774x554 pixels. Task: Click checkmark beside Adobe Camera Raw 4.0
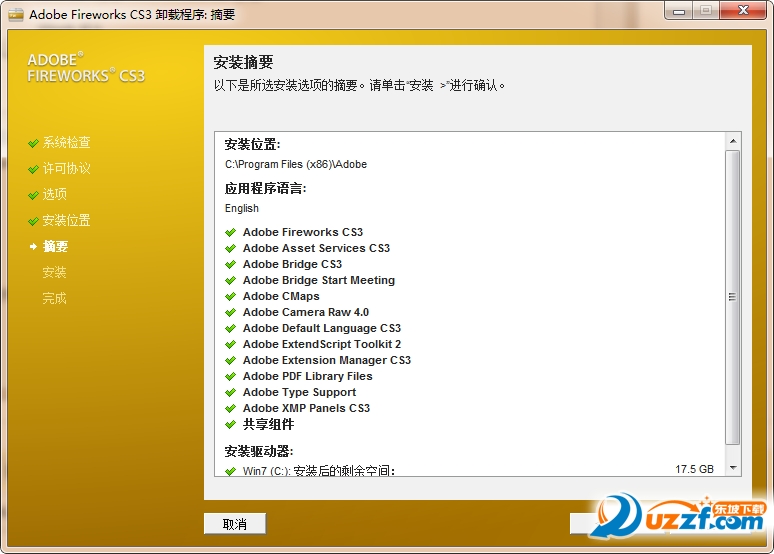(x=231, y=313)
